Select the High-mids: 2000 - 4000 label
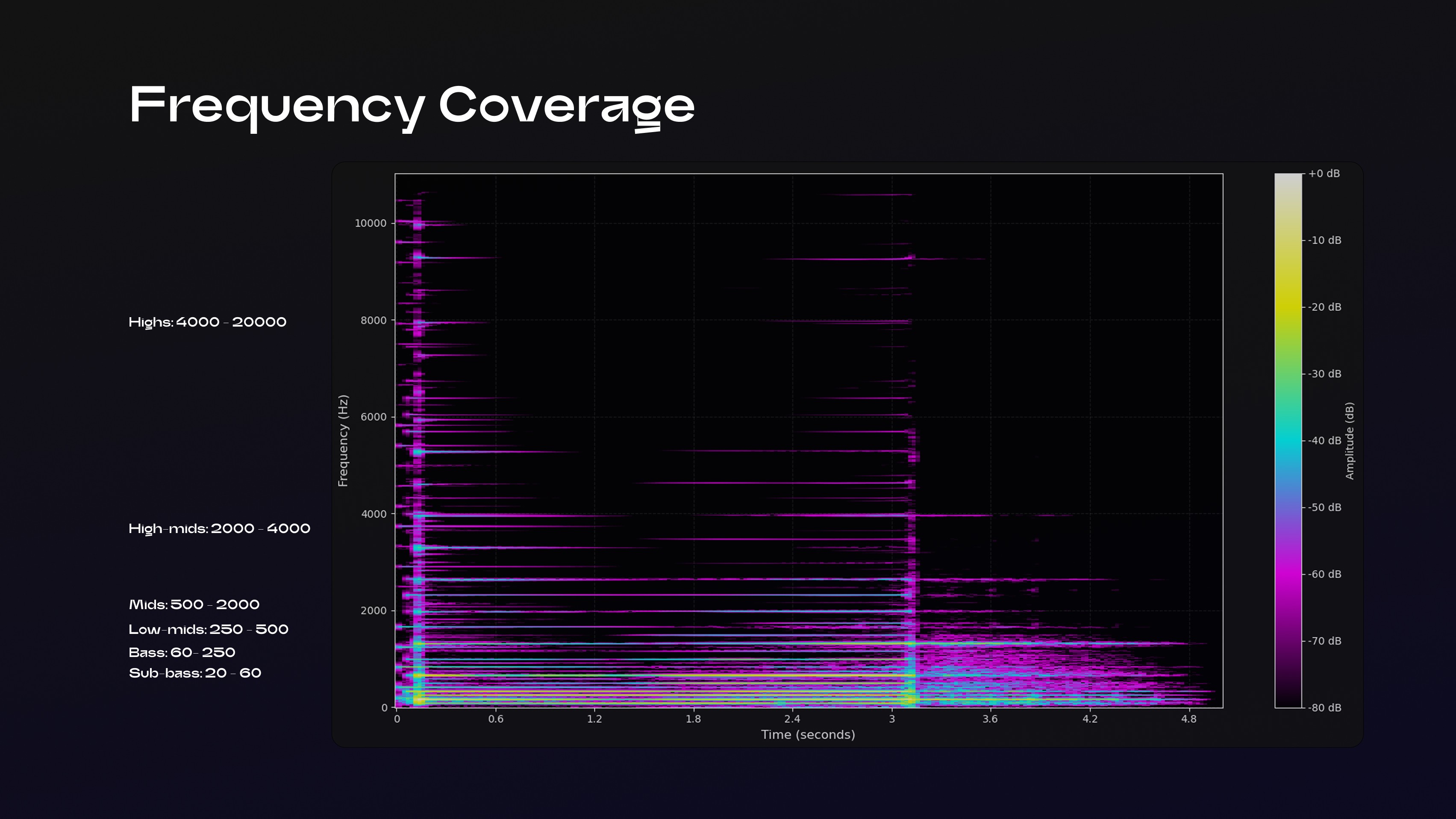The height and width of the screenshot is (819, 1456). coord(219,528)
